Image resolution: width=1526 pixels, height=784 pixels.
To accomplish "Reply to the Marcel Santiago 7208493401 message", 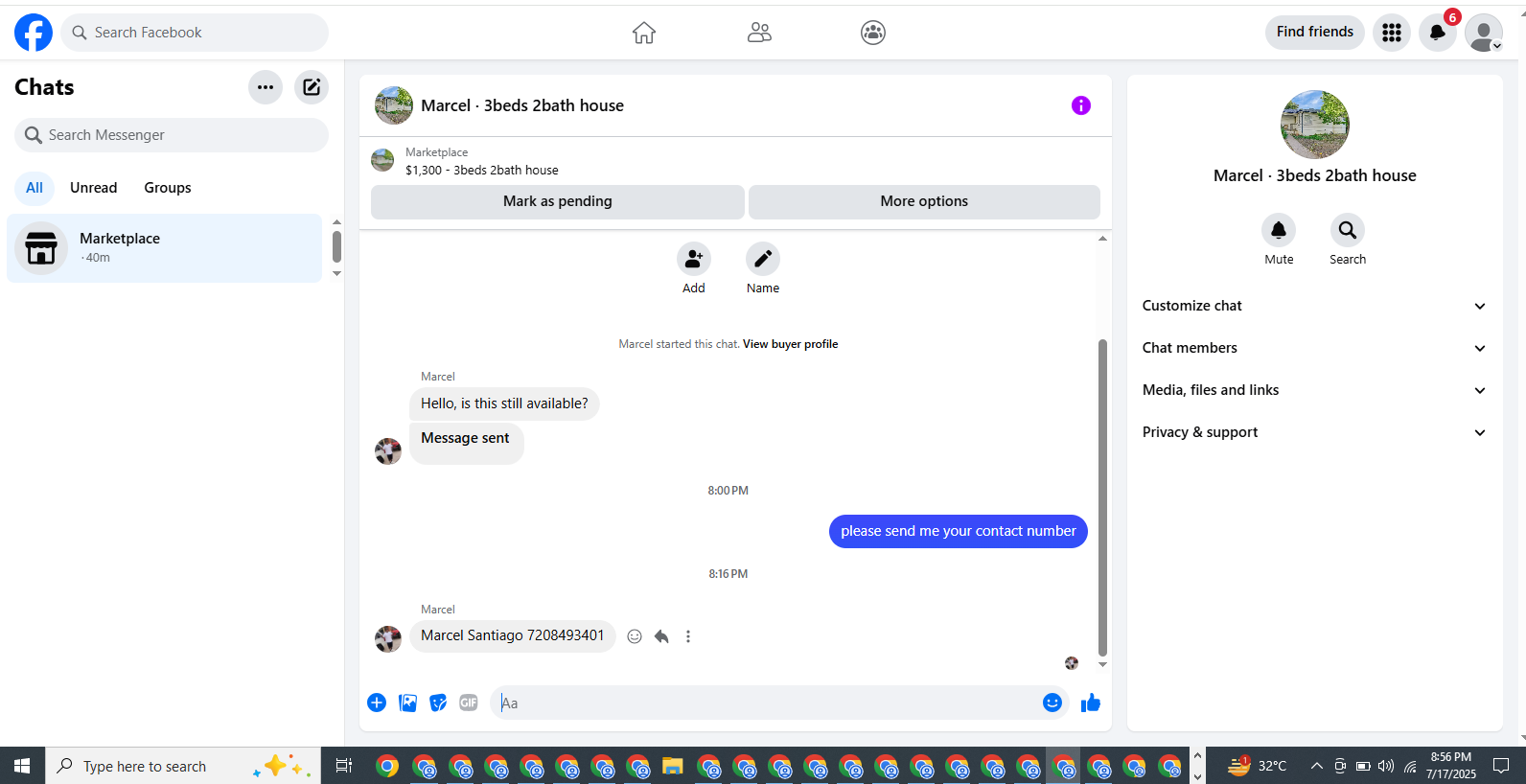I will [x=661, y=636].
